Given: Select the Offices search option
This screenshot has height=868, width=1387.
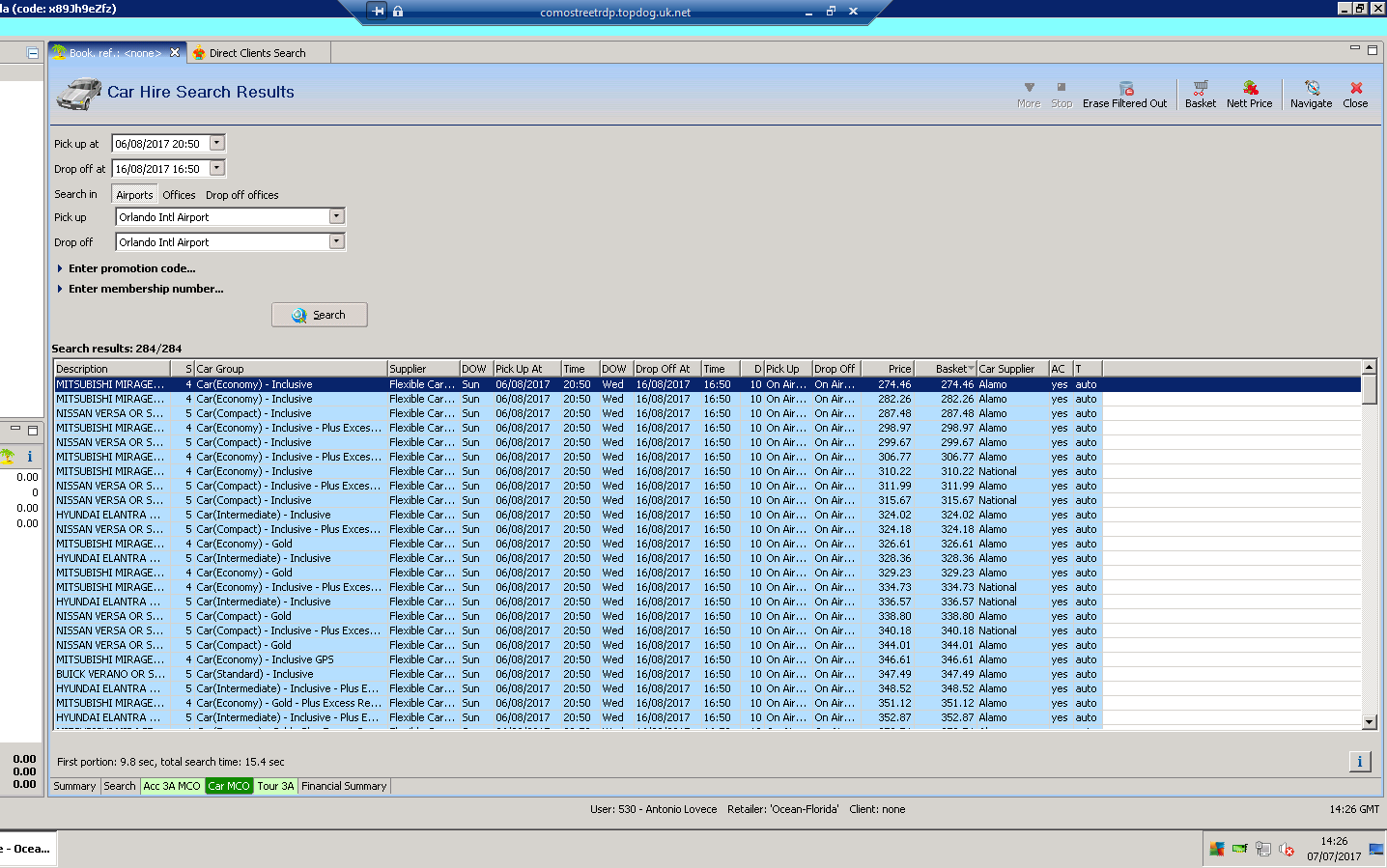Looking at the screenshot, I should 179,195.
